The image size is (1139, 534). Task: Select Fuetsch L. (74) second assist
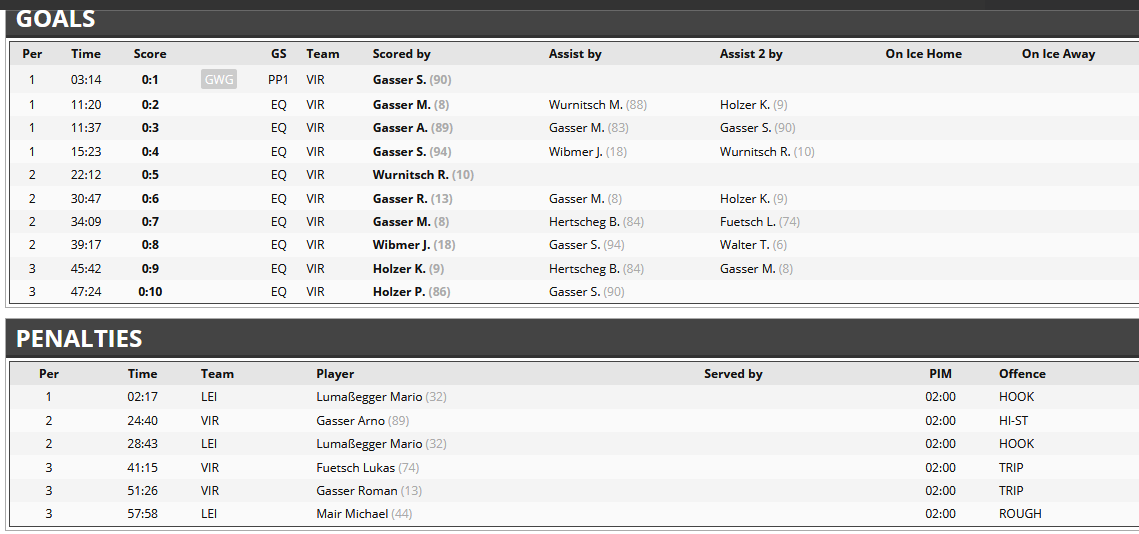(760, 222)
